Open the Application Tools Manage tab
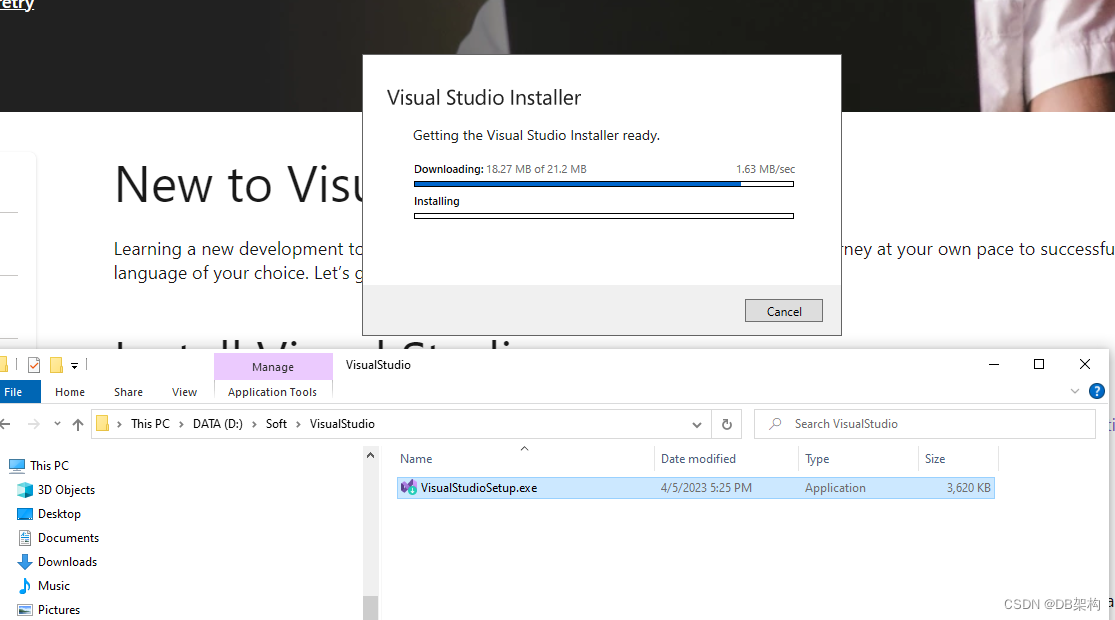Screen dimensions: 1115x620 click(x=272, y=366)
